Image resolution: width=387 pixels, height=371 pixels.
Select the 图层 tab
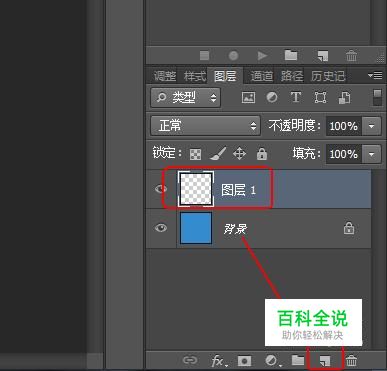tap(225, 76)
